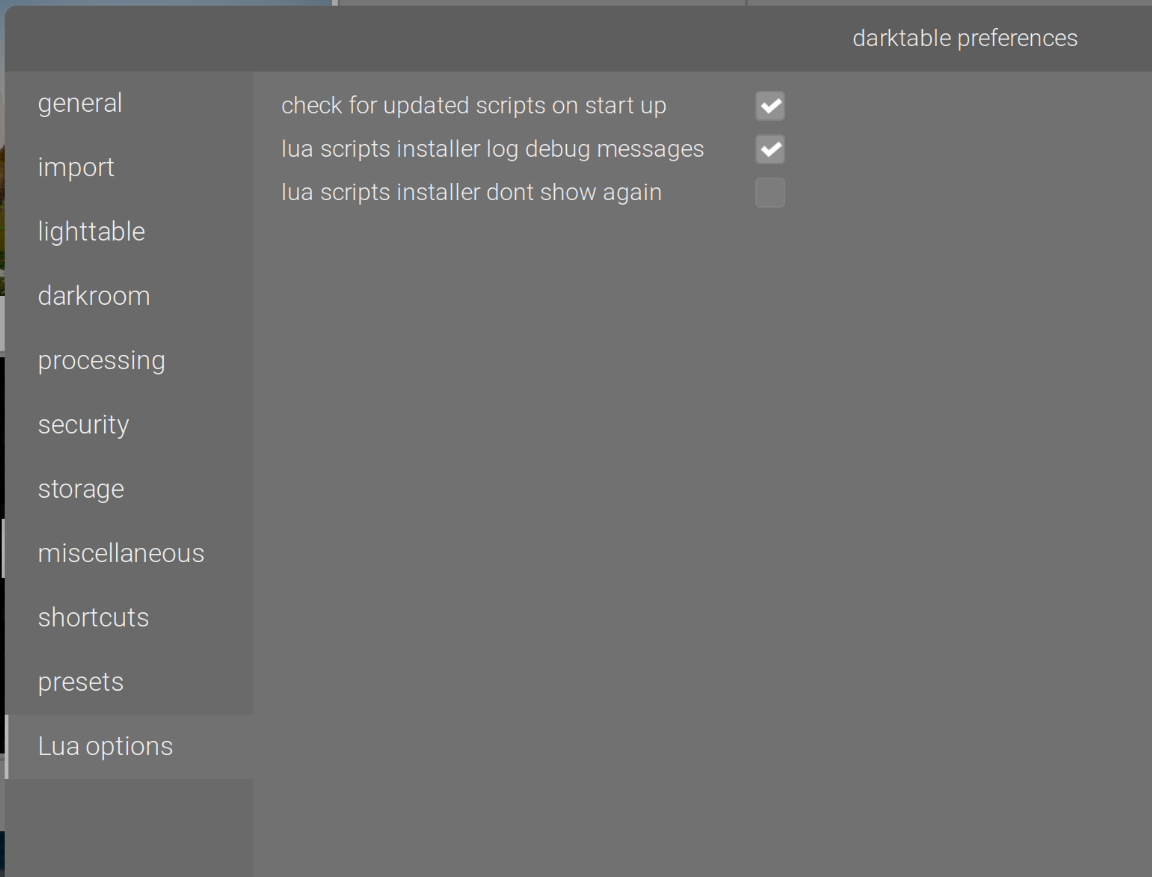Viewport: 1152px width, 877px height.
Task: Select the lighttable preferences section
Action: (91, 232)
